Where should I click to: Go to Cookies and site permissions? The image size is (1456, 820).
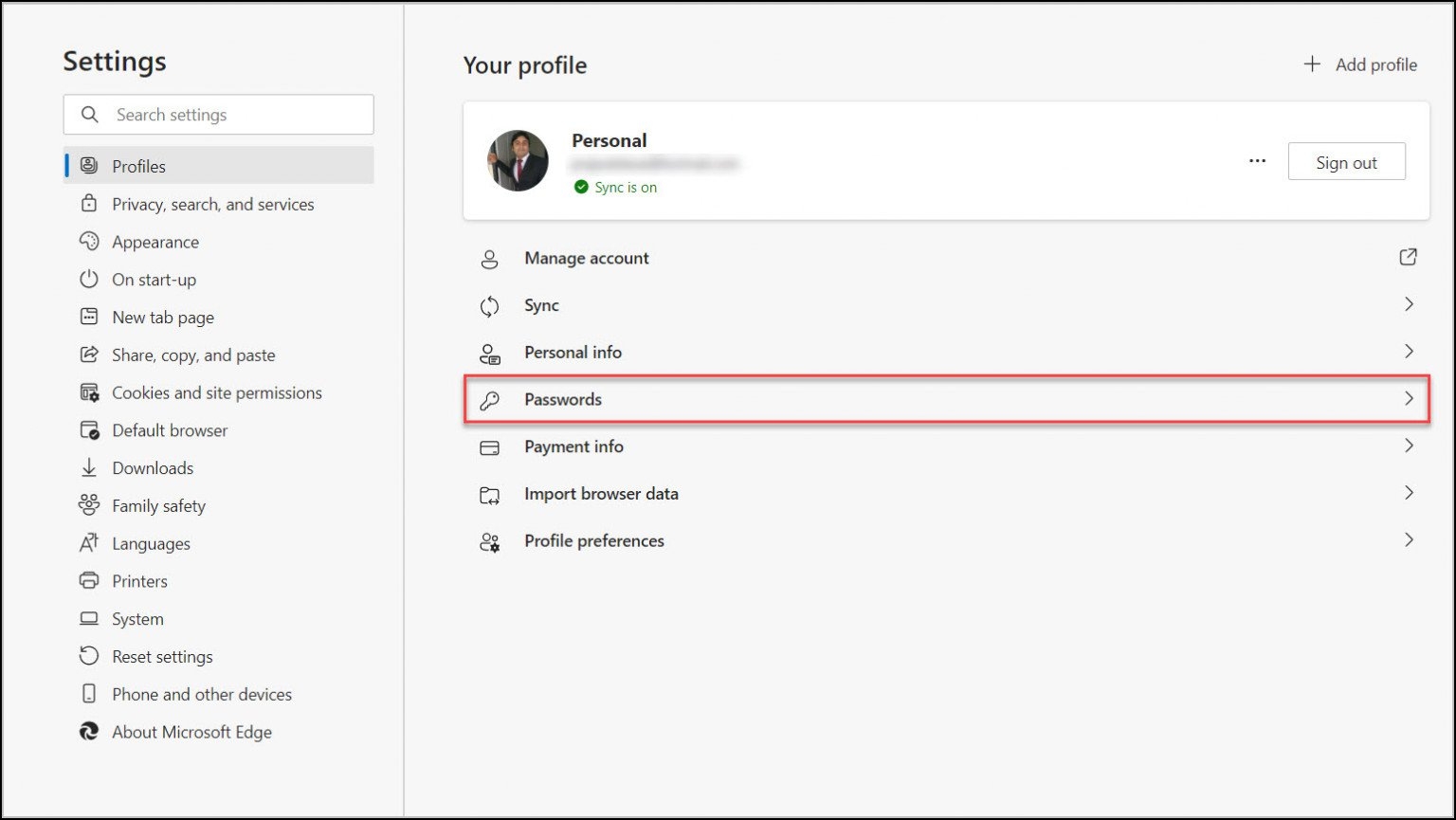(x=216, y=392)
